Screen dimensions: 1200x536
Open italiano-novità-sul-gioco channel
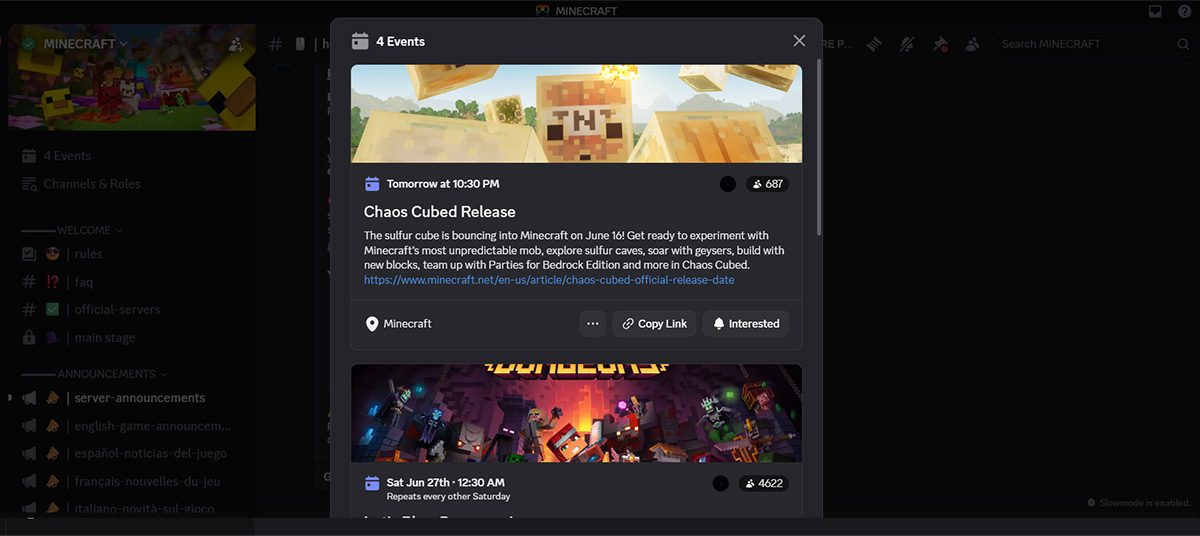[132, 508]
